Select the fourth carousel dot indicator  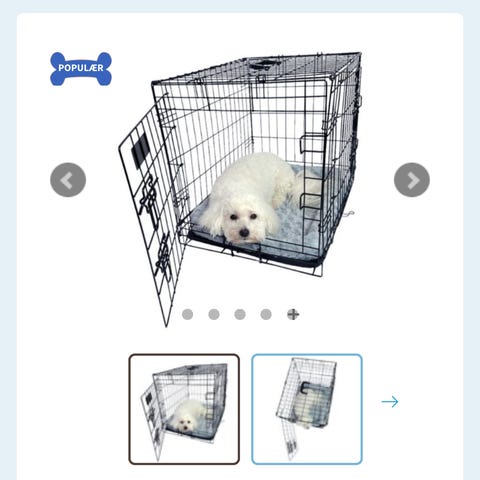[266, 314]
